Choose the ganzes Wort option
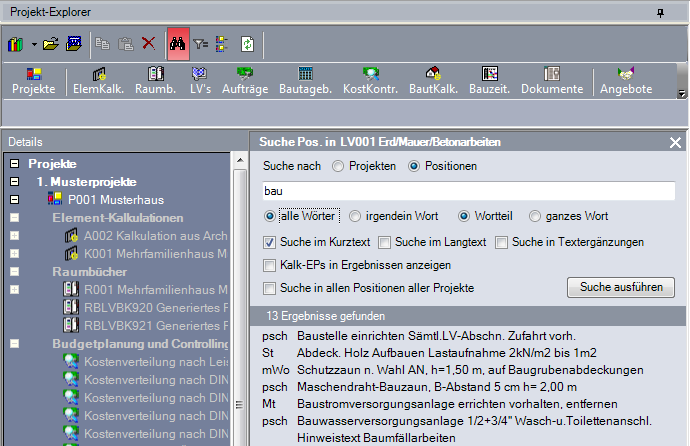Viewport: 690px width, 446px height. pos(536,215)
